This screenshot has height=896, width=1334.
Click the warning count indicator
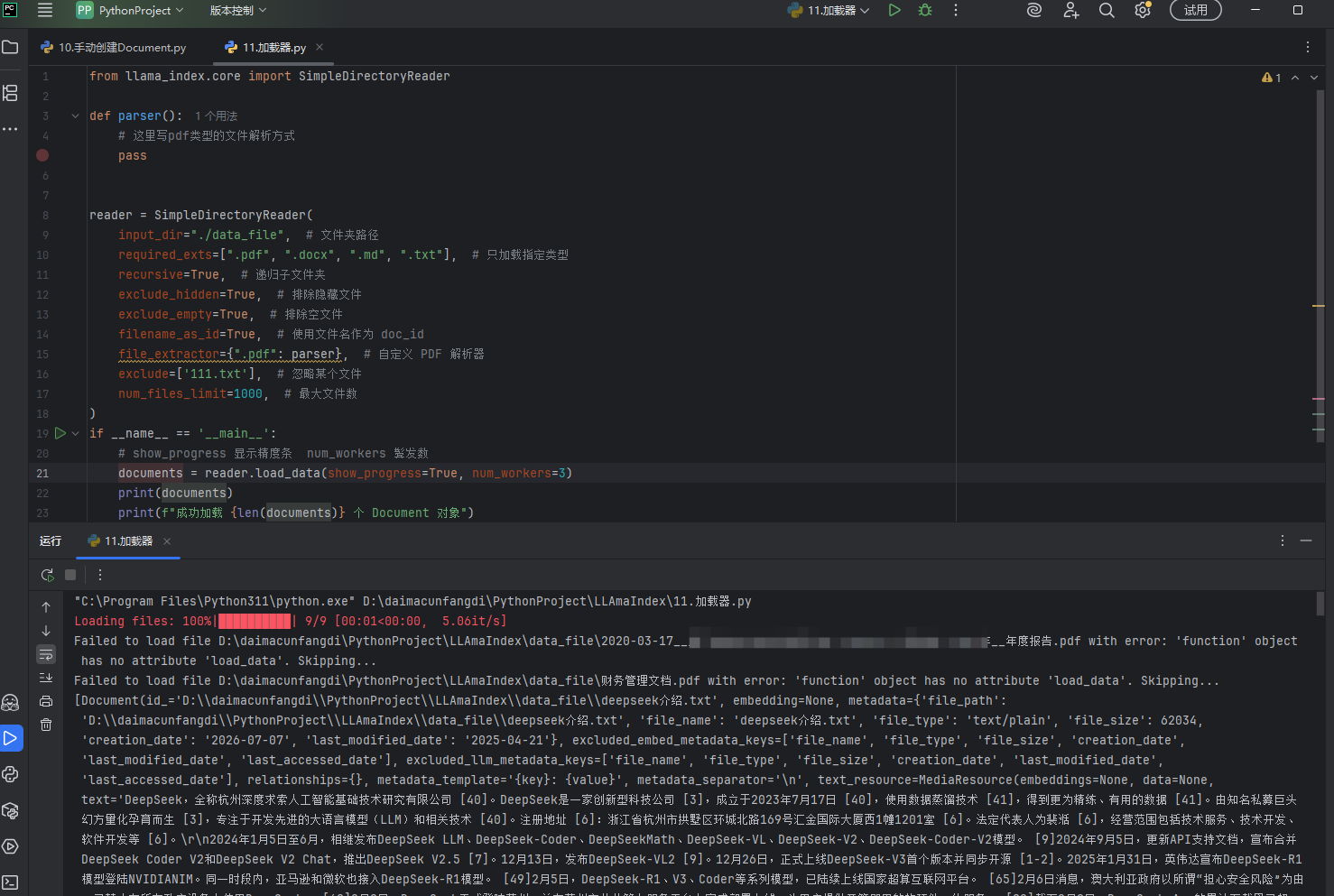point(1272,78)
